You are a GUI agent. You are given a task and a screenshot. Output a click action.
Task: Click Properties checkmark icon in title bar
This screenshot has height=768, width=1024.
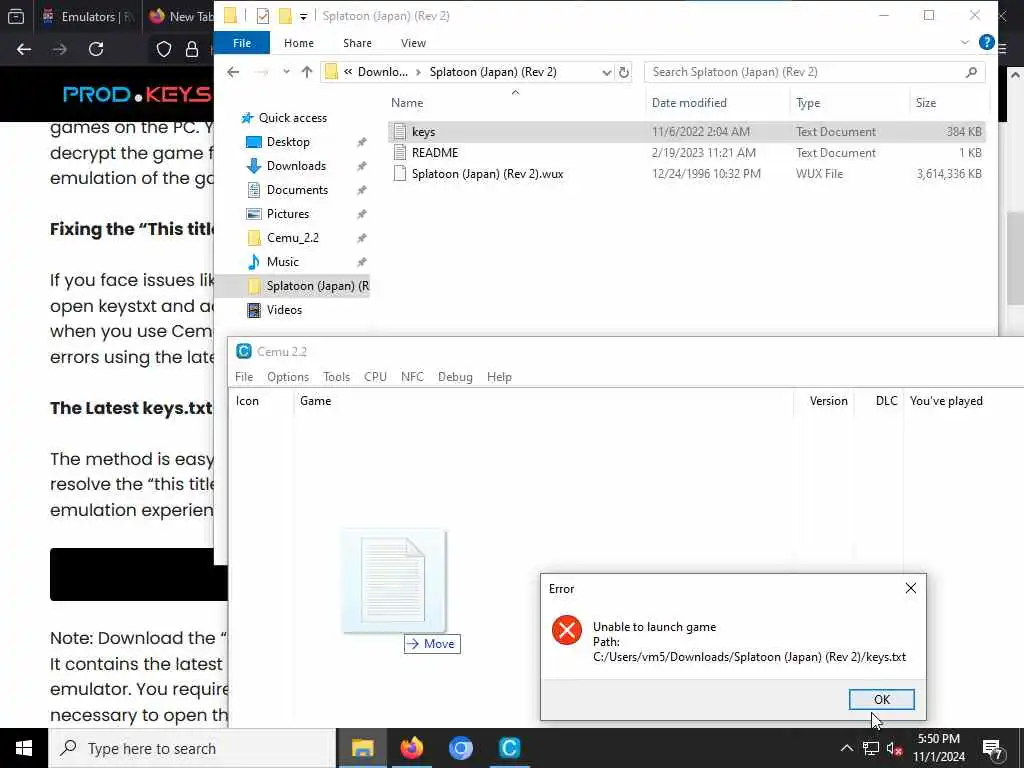(x=263, y=16)
